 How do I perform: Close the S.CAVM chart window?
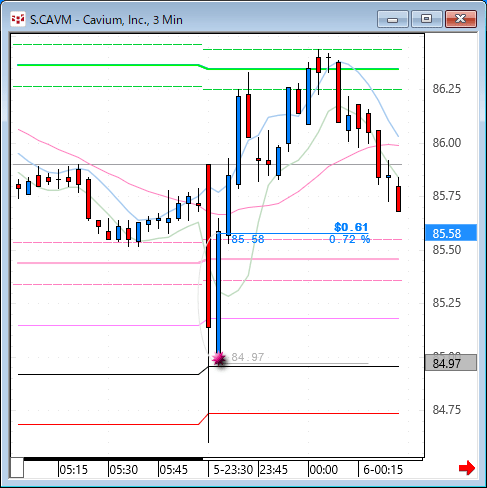point(461,19)
